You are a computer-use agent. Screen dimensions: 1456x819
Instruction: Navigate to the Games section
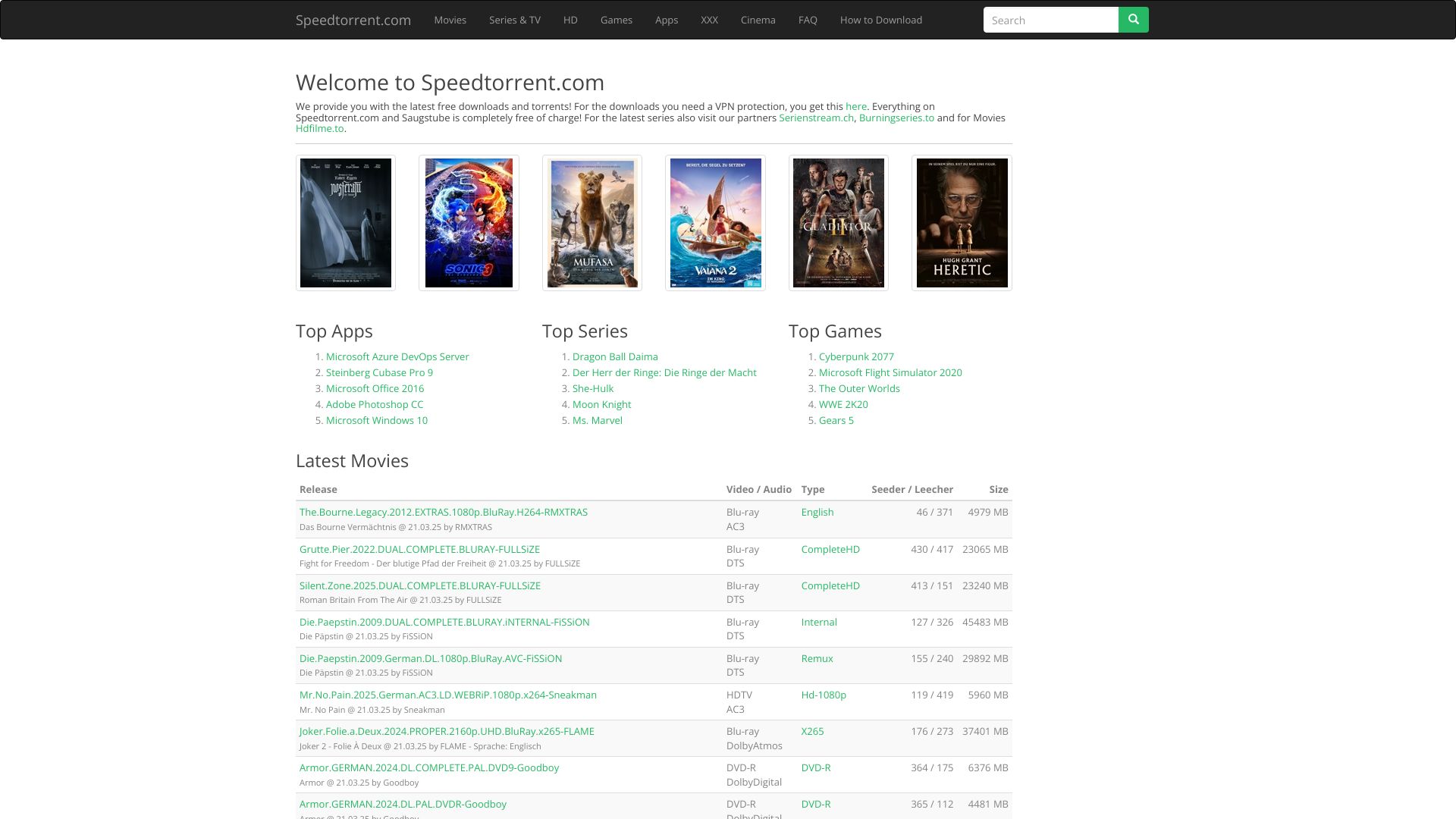click(616, 20)
